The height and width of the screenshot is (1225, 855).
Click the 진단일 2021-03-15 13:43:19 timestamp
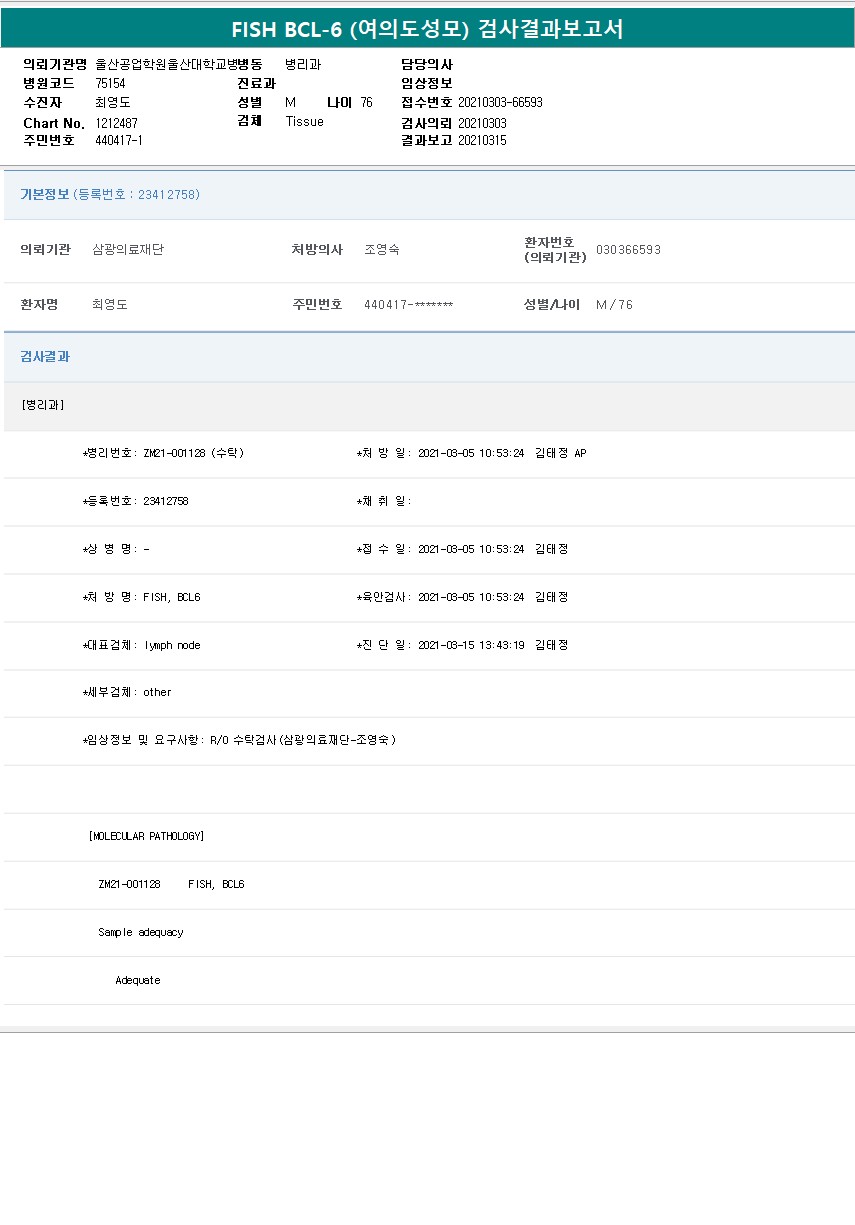coord(470,645)
